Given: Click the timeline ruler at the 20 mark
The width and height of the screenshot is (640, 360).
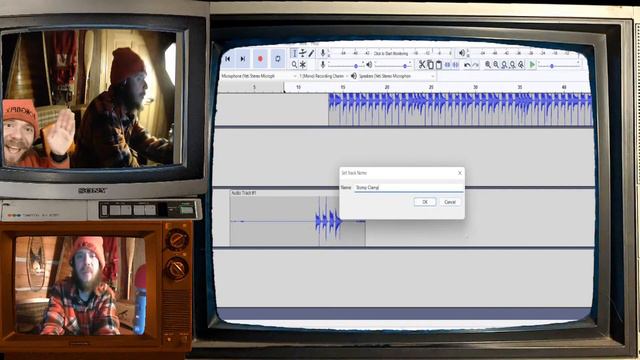Looking at the screenshot, I should (x=387, y=87).
